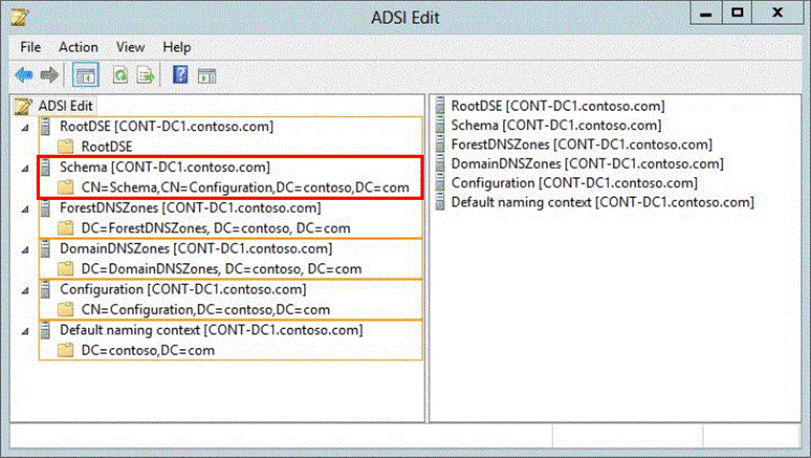811x458 pixels.
Task: Click the Back arrow in the toolbar
Action: pos(24,75)
